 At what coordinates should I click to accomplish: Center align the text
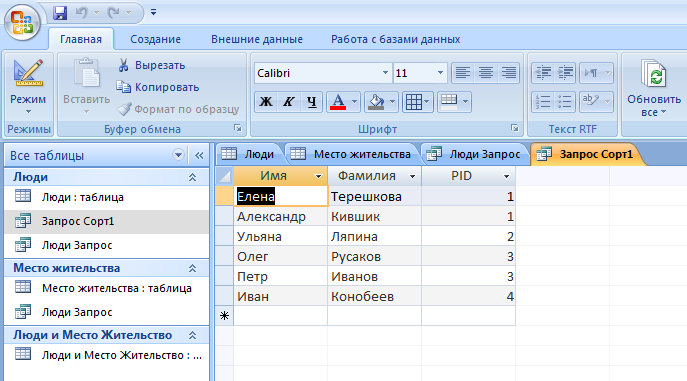point(485,73)
